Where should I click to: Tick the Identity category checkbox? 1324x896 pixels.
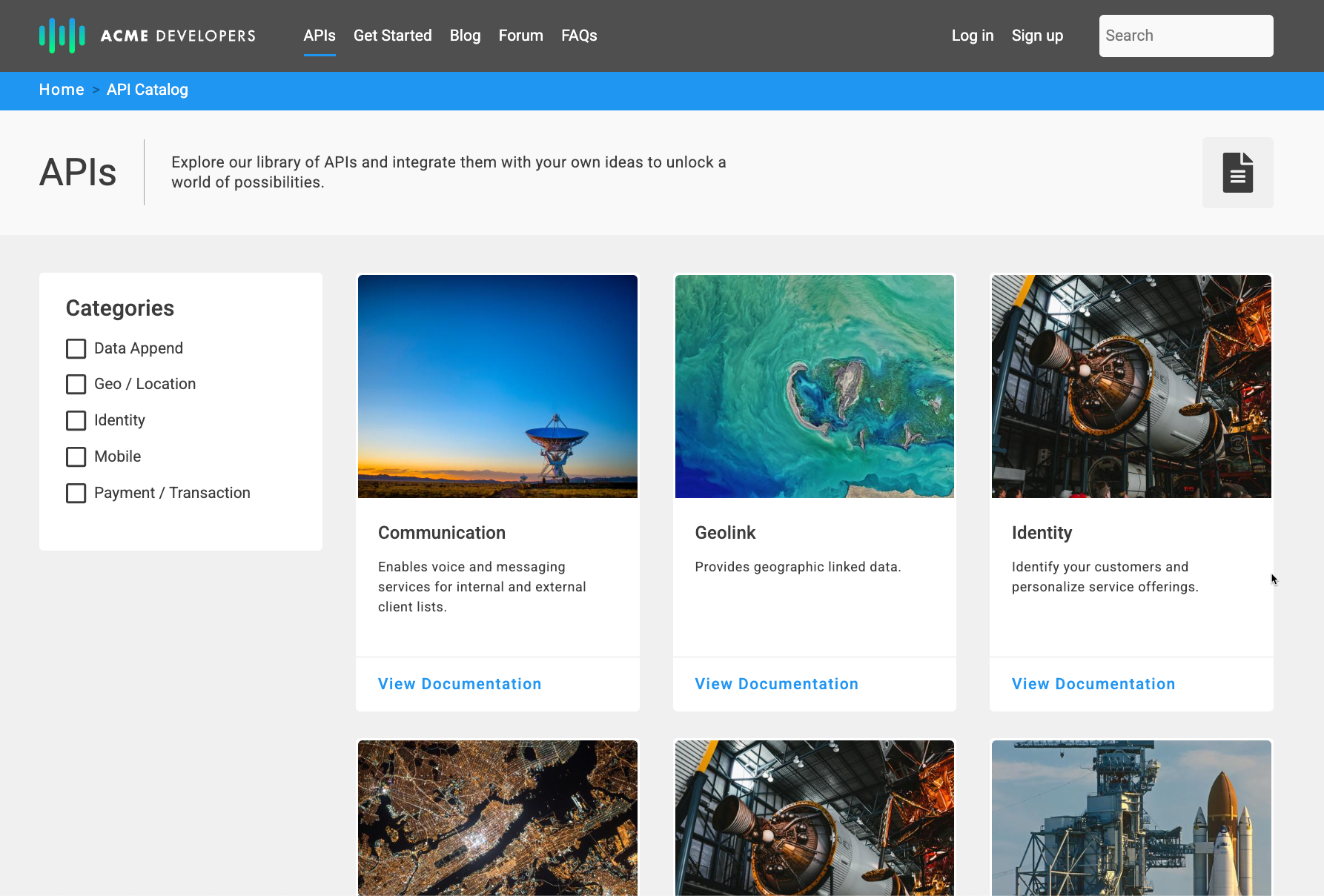tap(76, 420)
